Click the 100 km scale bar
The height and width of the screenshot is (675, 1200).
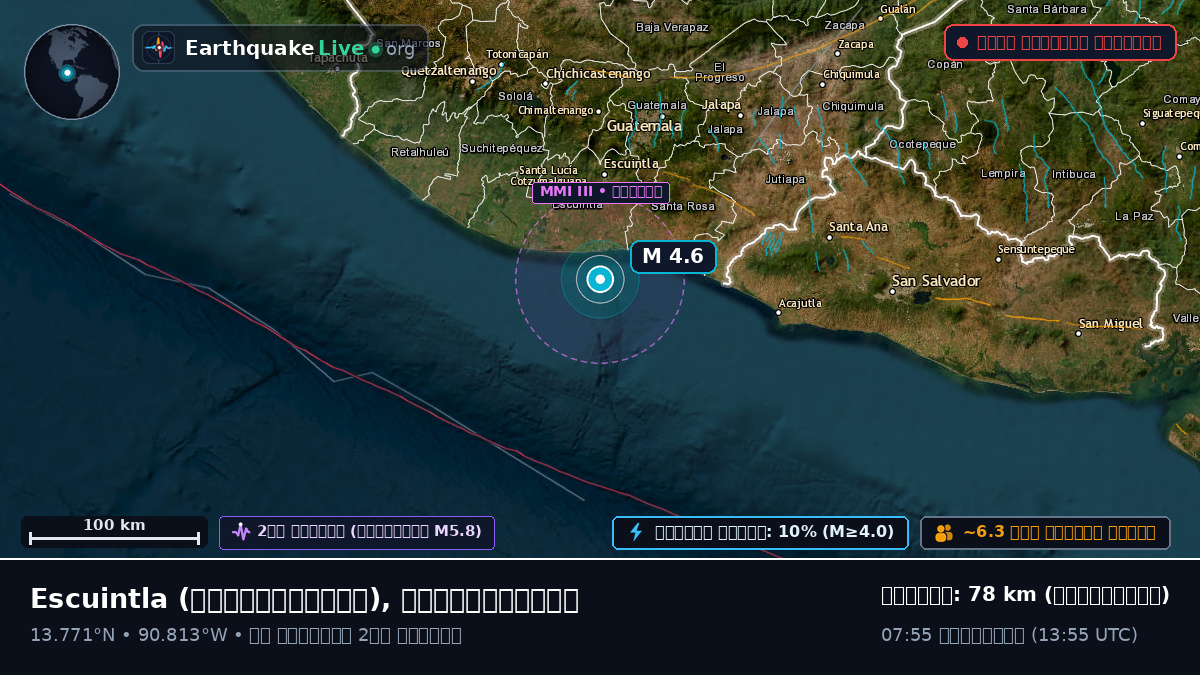(114, 532)
